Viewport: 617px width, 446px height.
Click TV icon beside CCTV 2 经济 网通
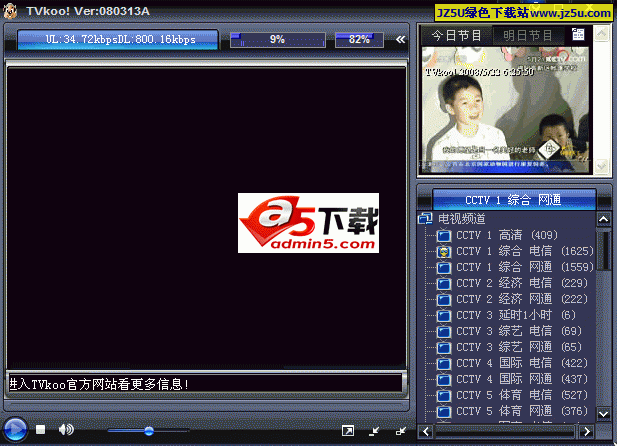tap(444, 300)
